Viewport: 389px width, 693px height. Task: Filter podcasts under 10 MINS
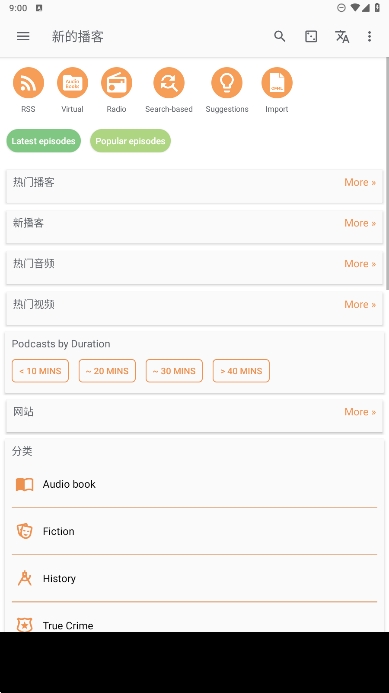40,371
